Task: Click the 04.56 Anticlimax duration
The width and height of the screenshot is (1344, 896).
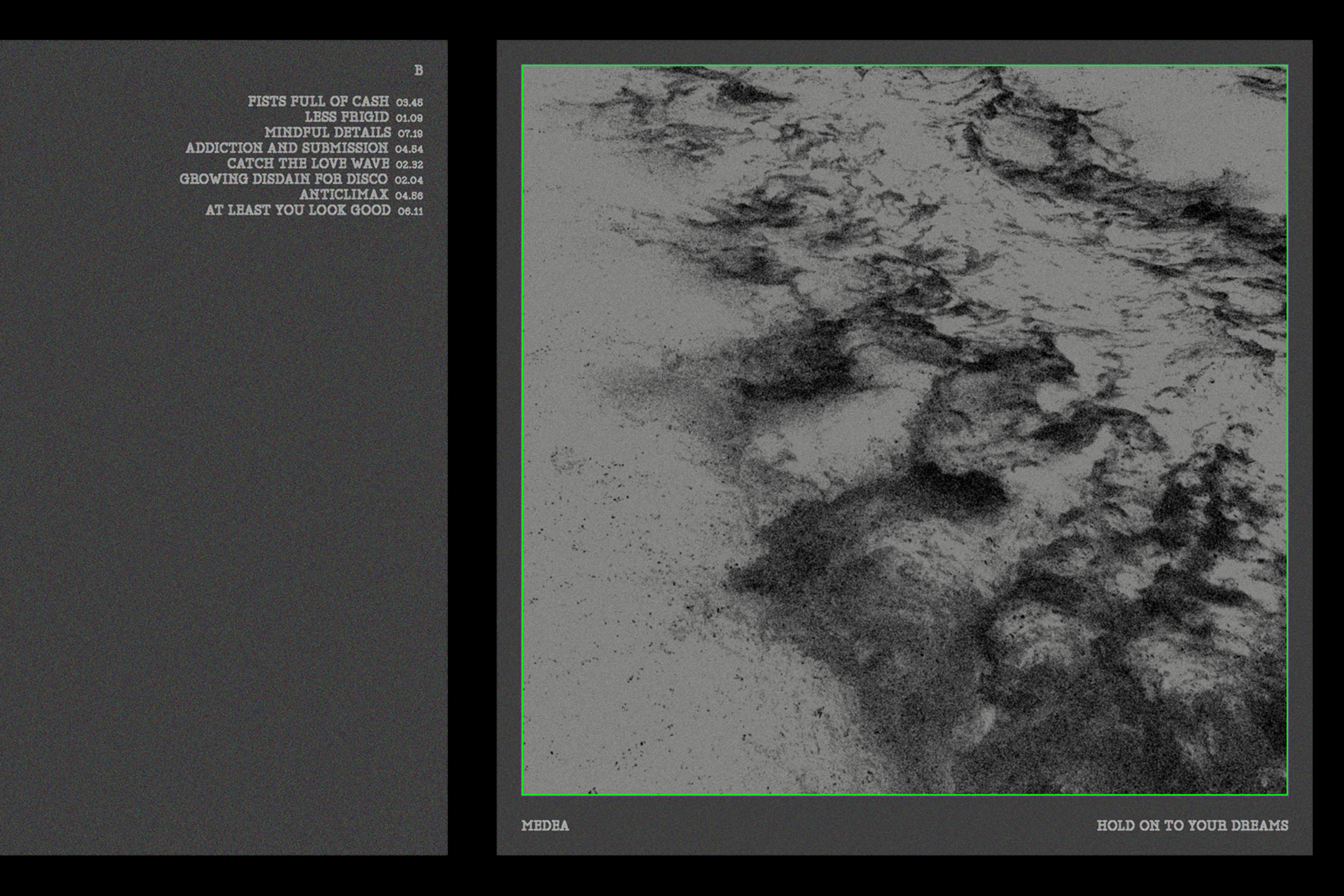Action: click(x=409, y=196)
